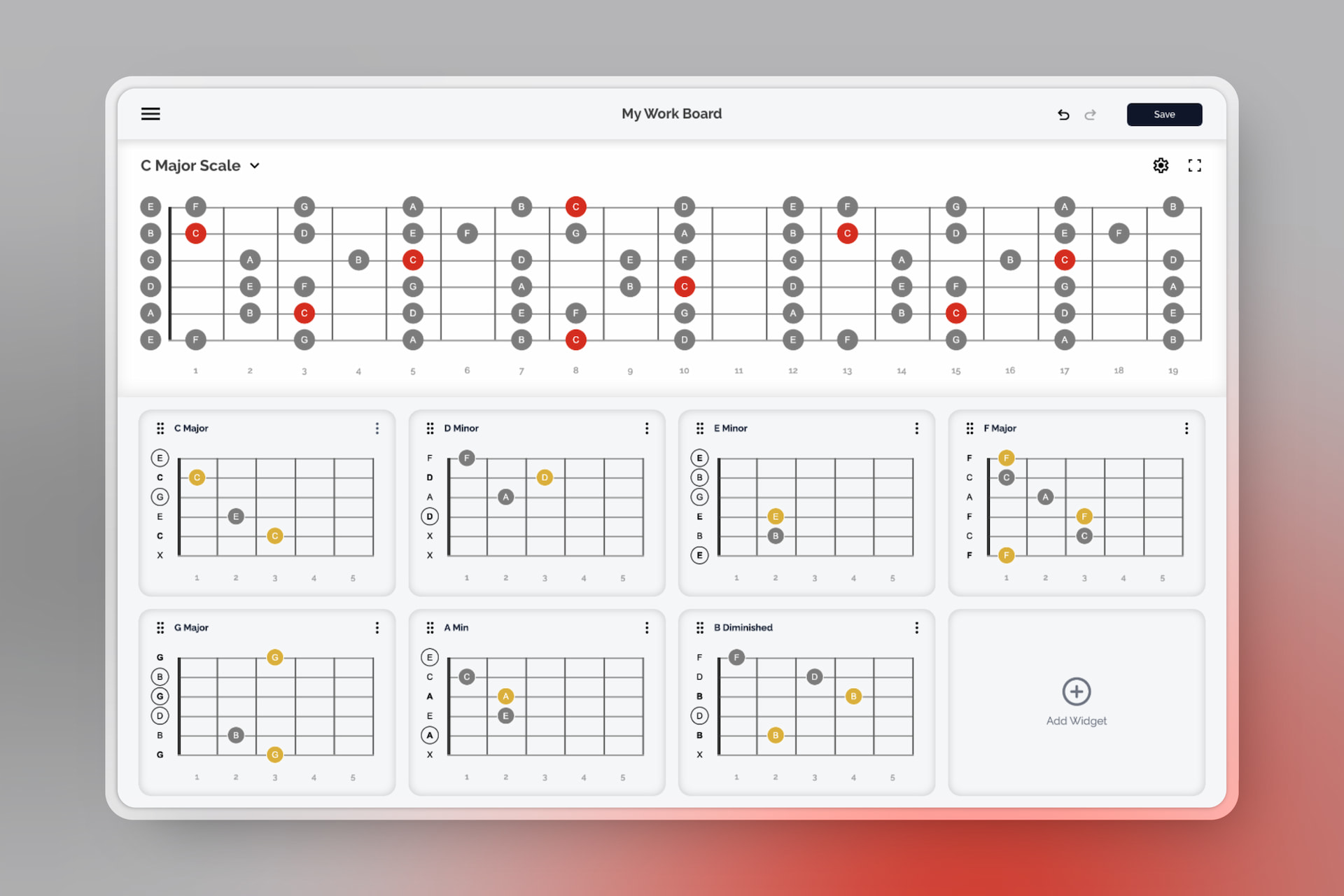Image resolution: width=1344 pixels, height=896 pixels.
Task: Open E Minor widget three-dot menu
Action: [x=916, y=428]
